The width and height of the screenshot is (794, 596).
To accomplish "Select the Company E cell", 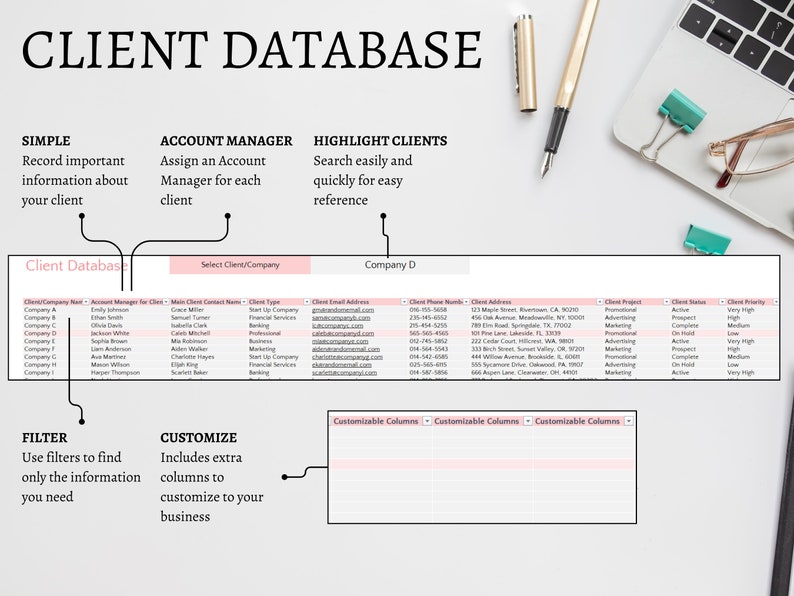I will [x=39, y=341].
